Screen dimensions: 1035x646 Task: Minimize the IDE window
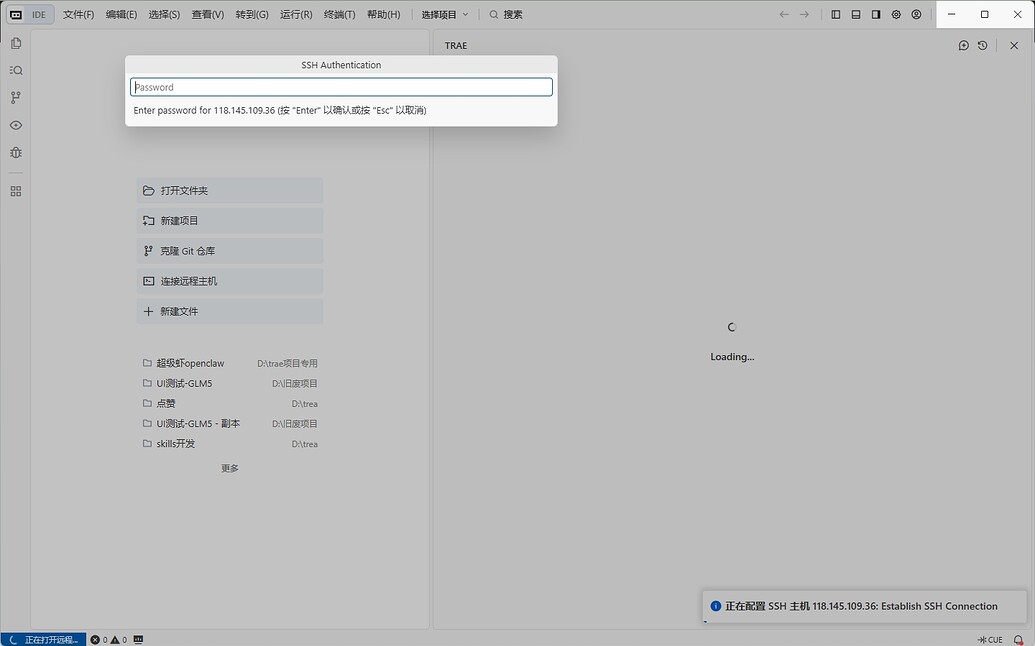(952, 15)
